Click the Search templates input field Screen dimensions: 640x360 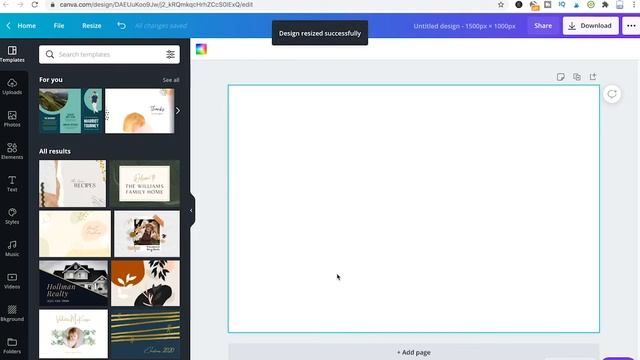109,54
